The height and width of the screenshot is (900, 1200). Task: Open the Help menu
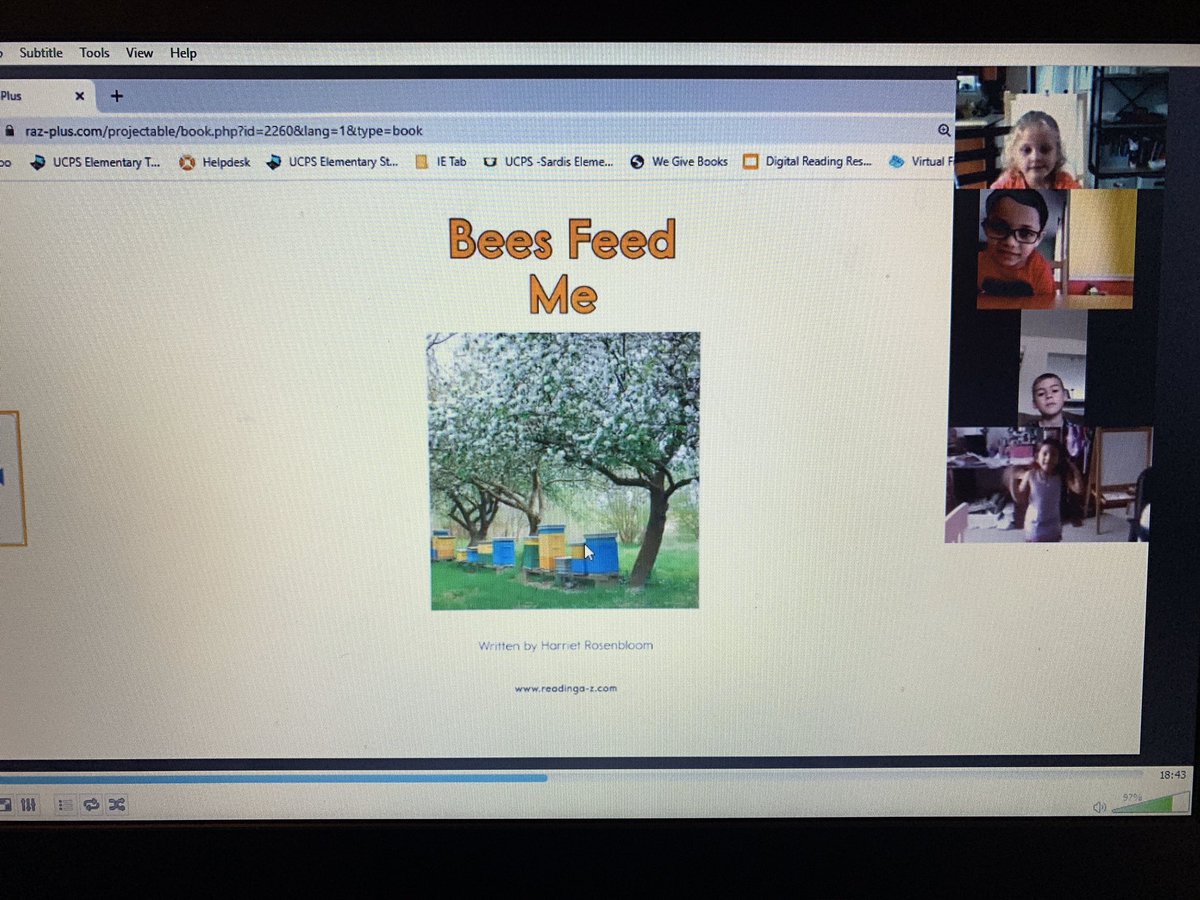point(183,53)
